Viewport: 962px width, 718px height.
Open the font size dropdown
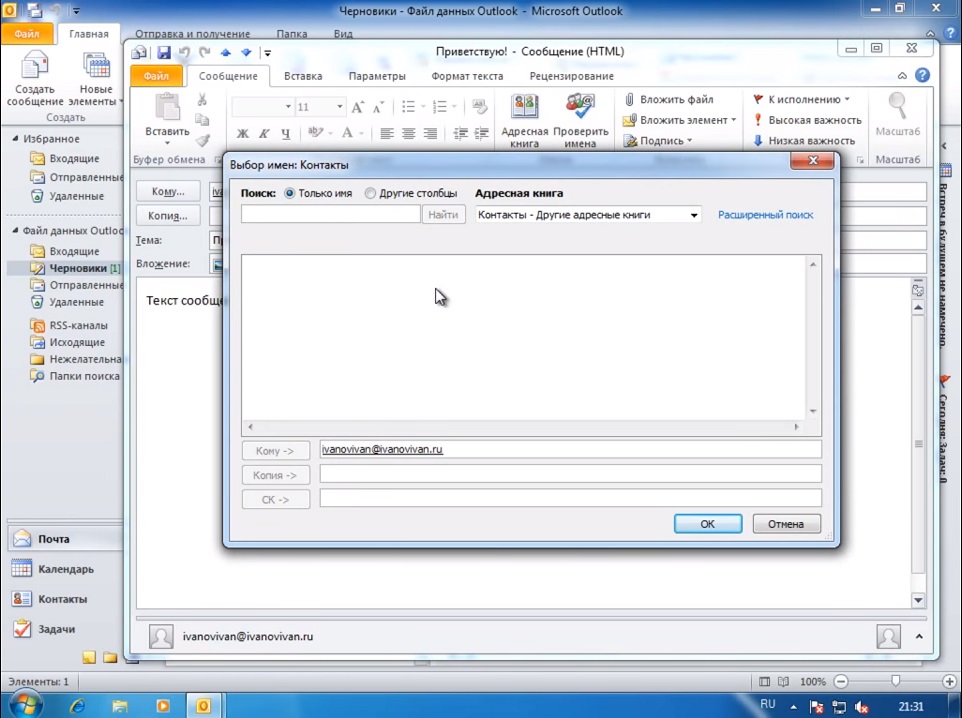click(x=340, y=107)
